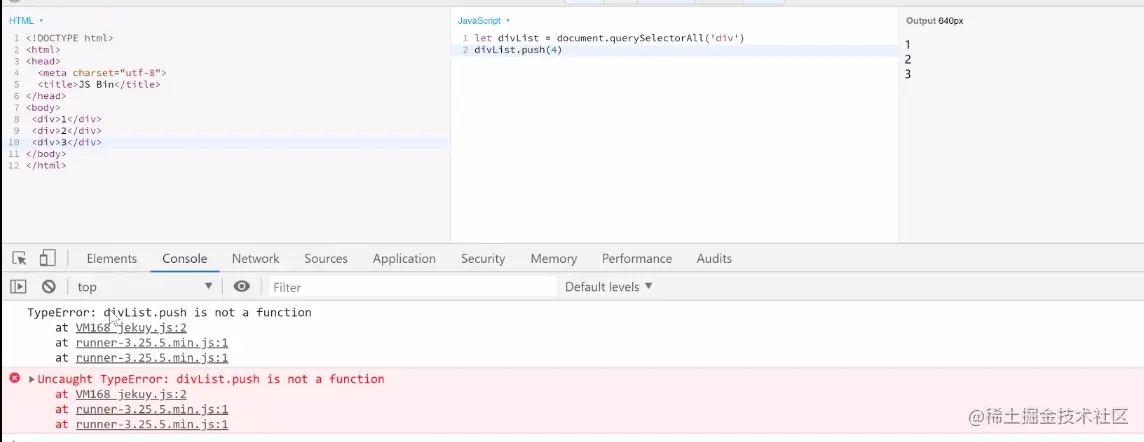The width and height of the screenshot is (1144, 442).
Task: Open VM168 jekuy.js:2 link in red error
Action: coord(131,394)
